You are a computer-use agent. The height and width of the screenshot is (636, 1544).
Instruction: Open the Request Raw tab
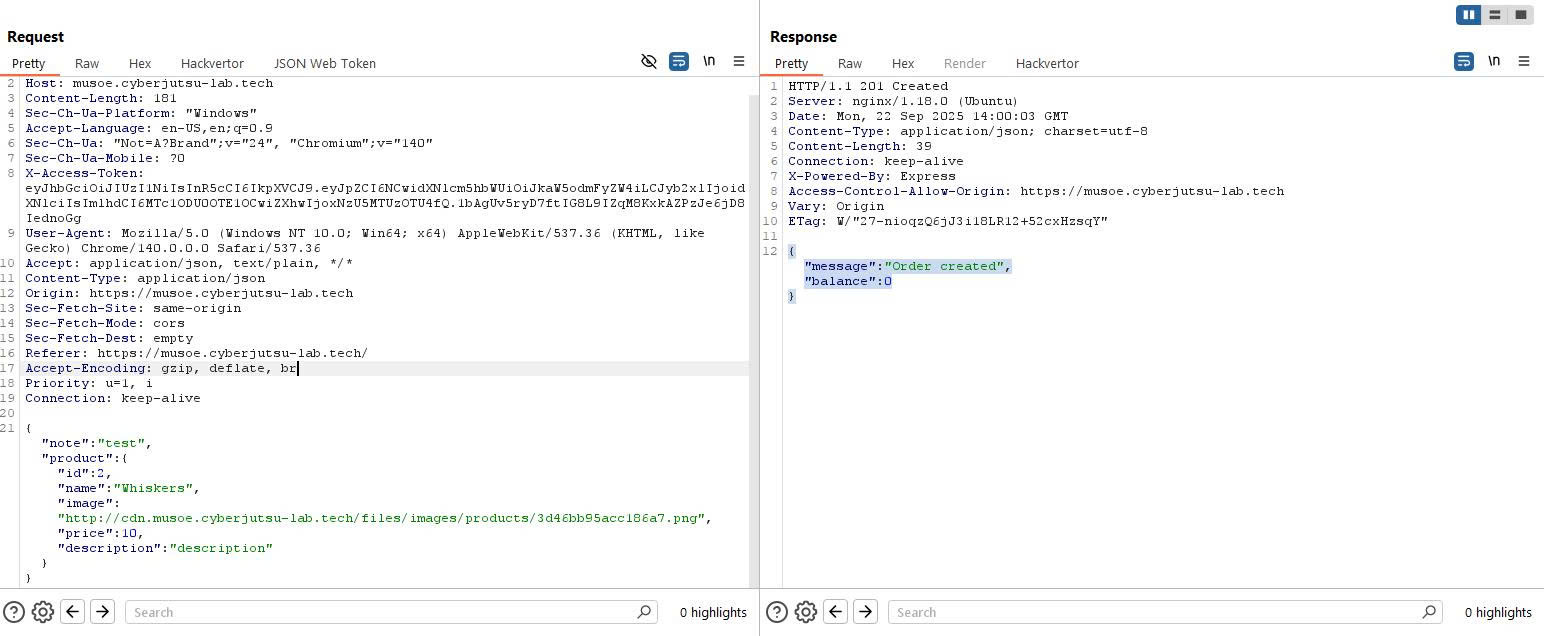pyautogui.click(x=87, y=63)
